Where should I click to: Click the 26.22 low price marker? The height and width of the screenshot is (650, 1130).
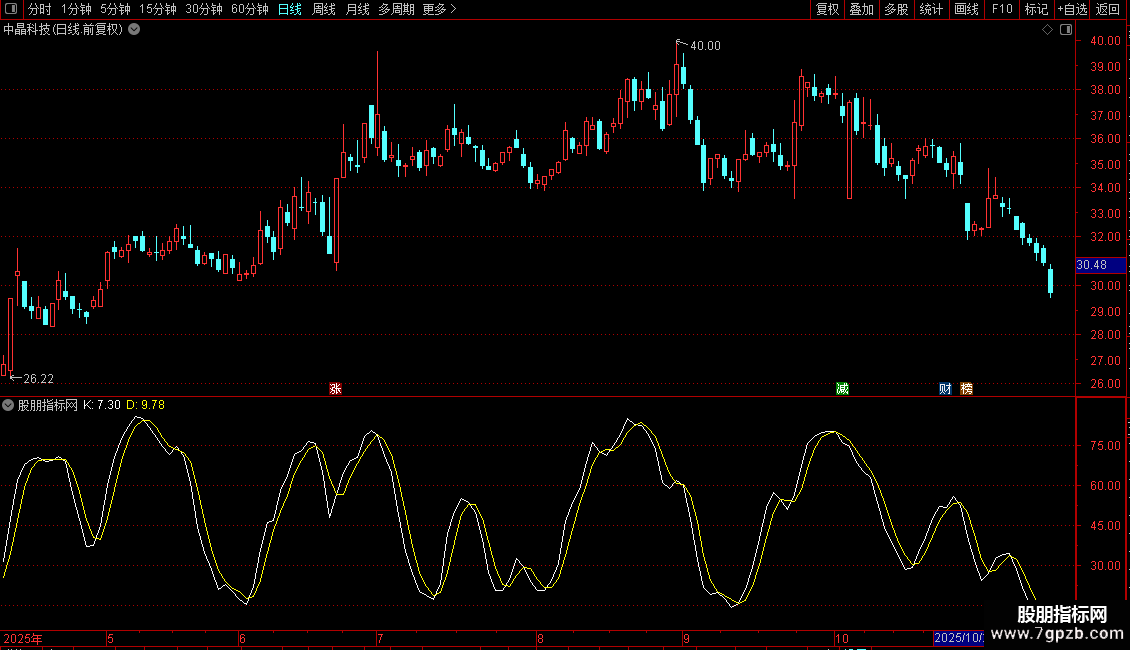[37, 379]
